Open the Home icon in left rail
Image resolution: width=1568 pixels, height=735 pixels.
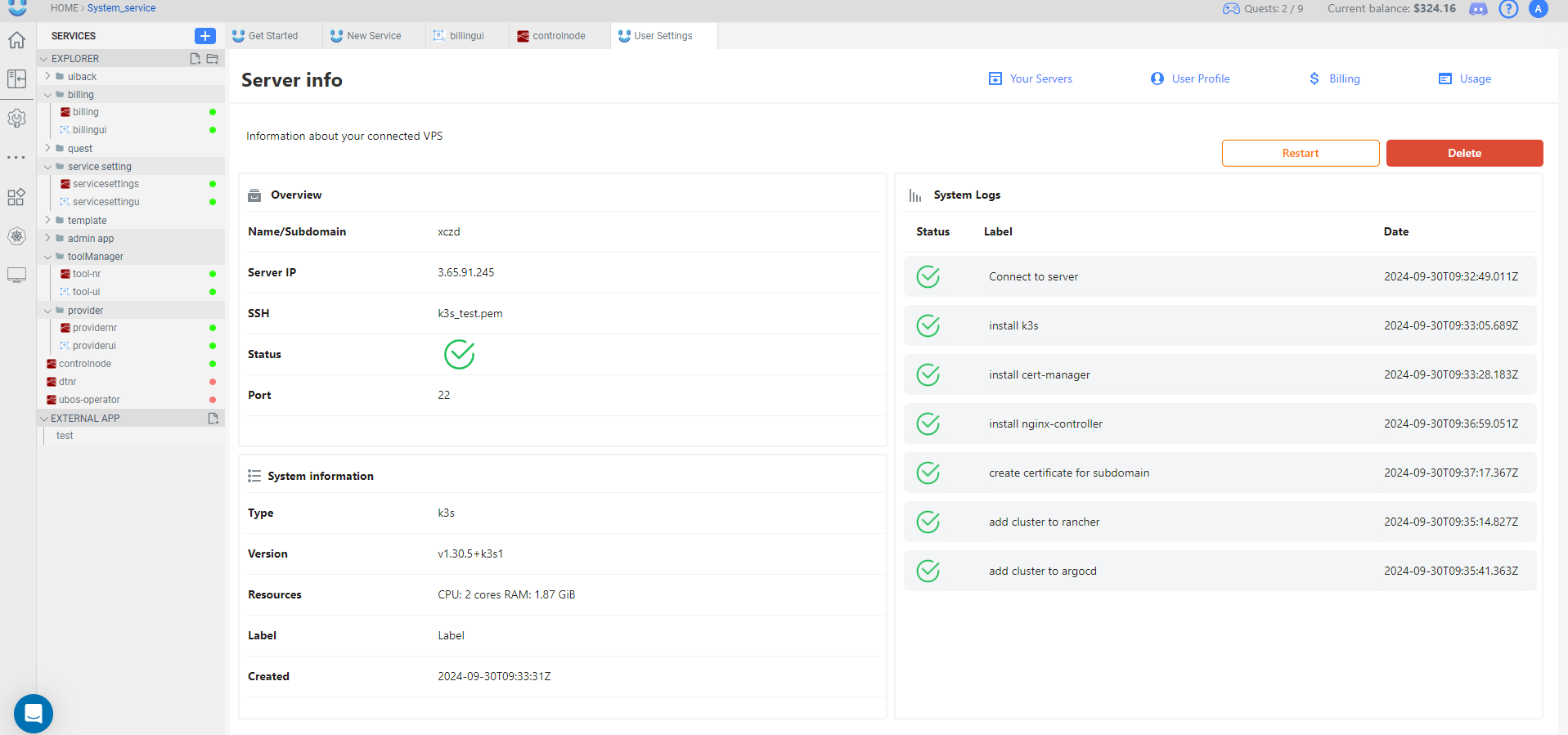coord(16,40)
